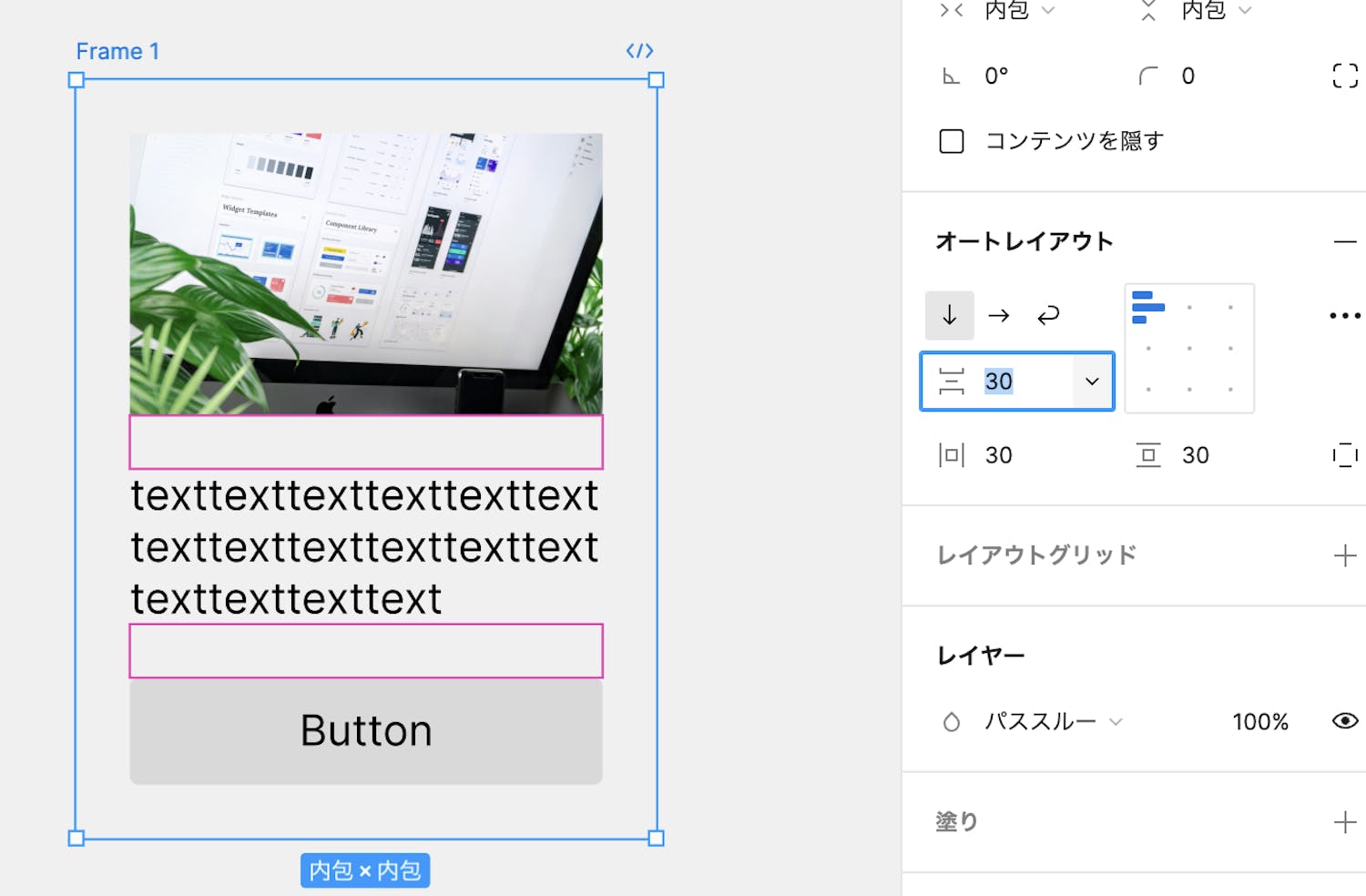
Task: Select vertical auto layout direction arrow
Action: [949, 315]
